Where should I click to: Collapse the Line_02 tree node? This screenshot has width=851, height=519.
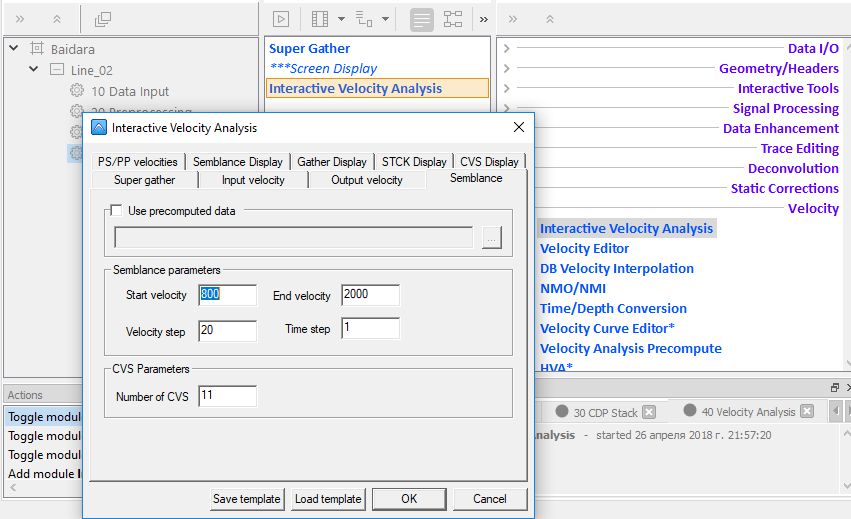tap(34, 69)
